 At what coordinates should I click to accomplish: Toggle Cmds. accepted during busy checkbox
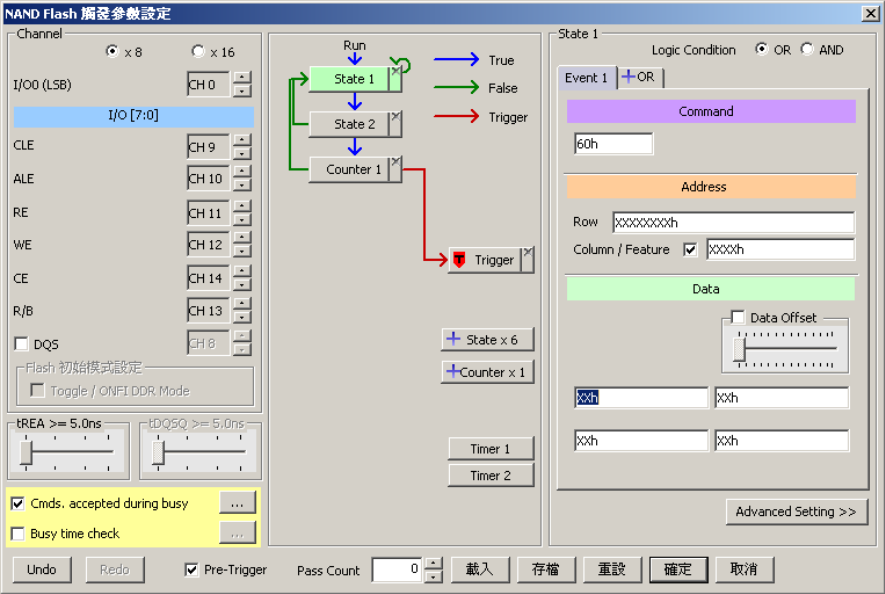coord(18,503)
